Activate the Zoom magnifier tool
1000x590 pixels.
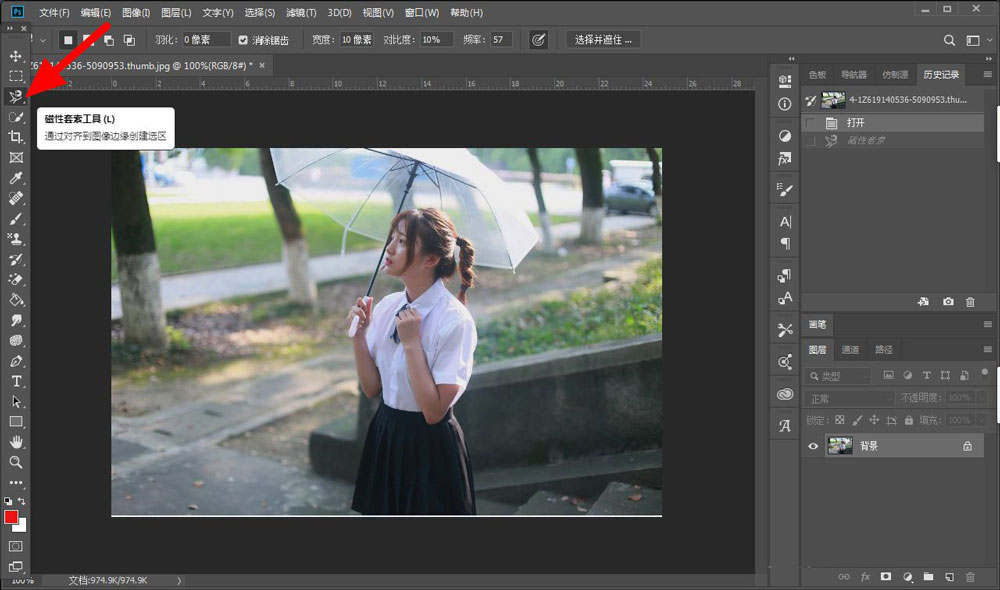16,462
